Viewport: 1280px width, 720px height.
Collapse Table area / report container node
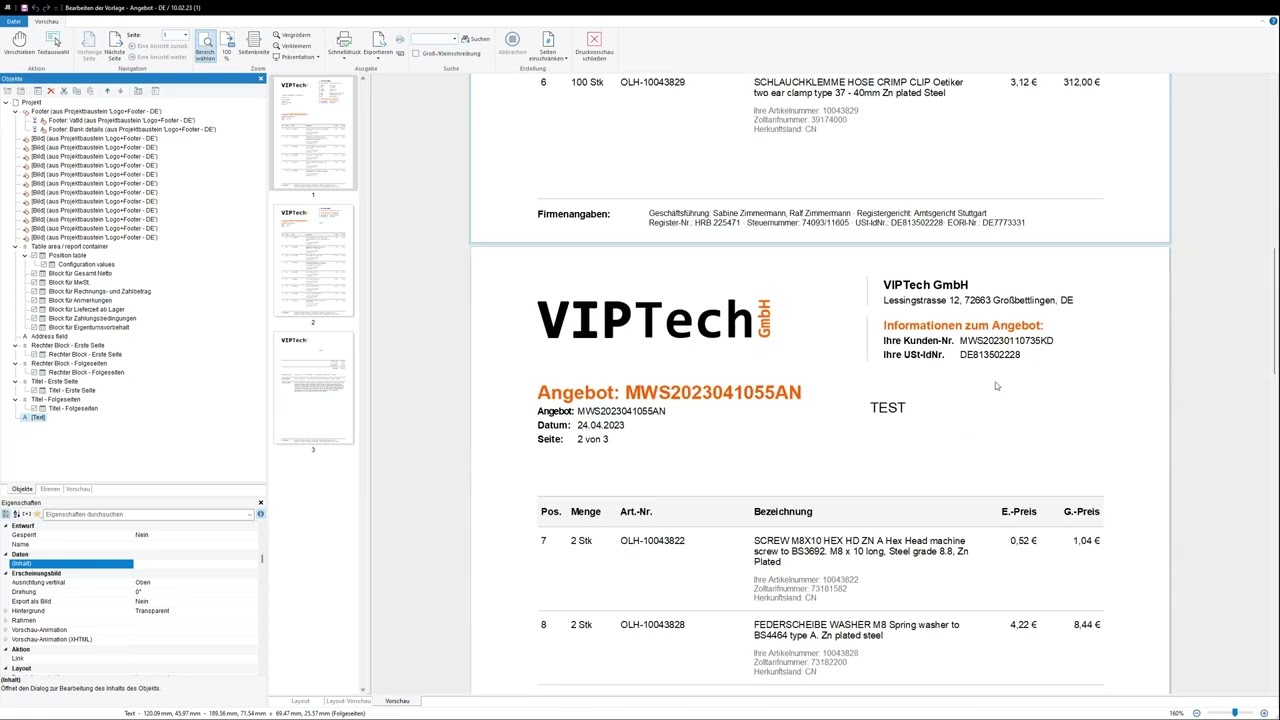pos(15,246)
